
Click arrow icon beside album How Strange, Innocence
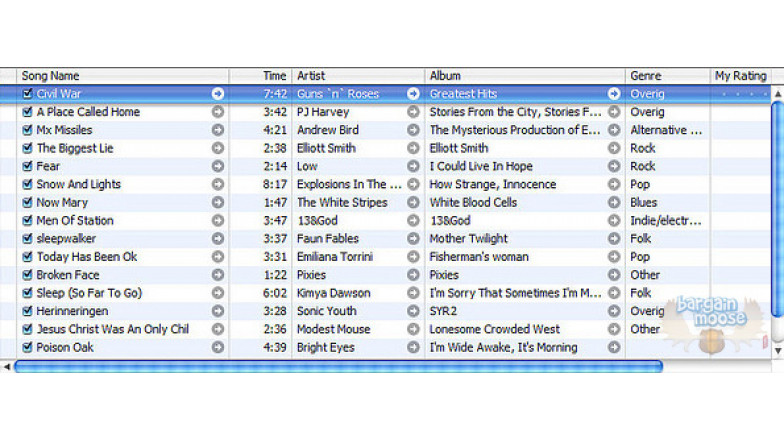614,184
